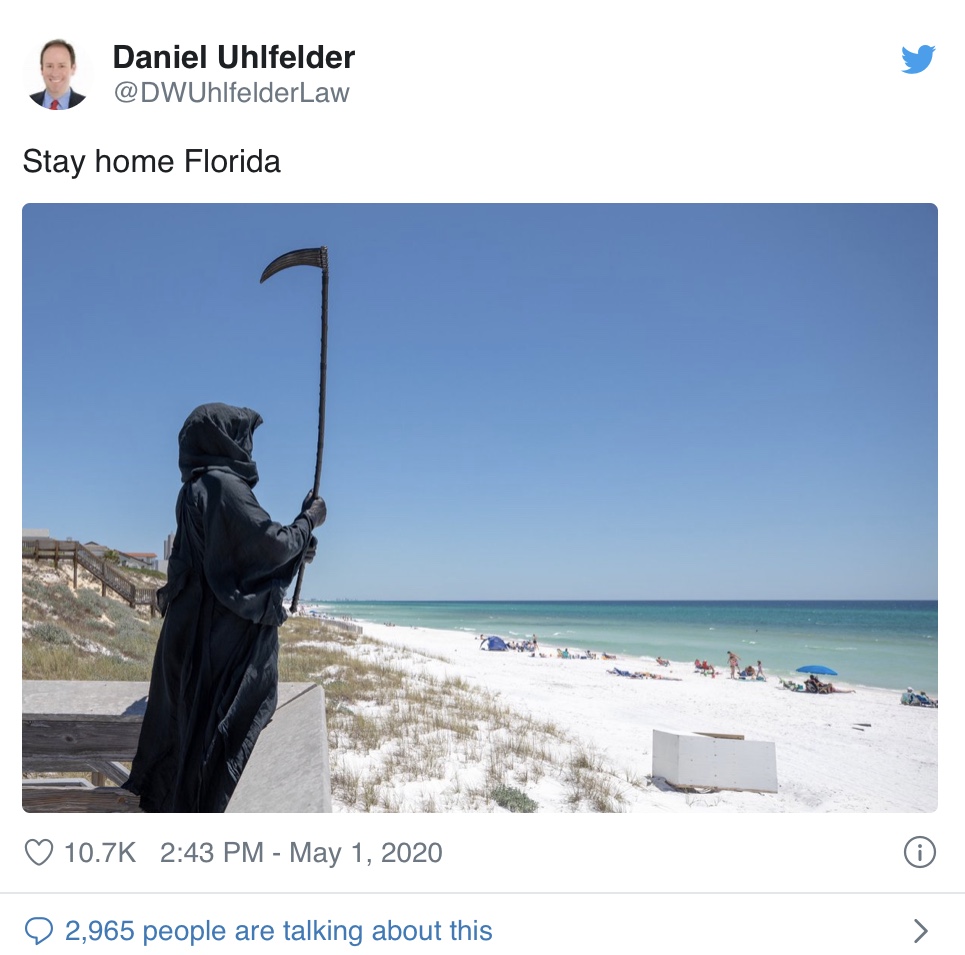Image resolution: width=965 pixels, height=955 pixels.
Task: Click the wooden boardwalk stairs in photo
Action: (92, 572)
